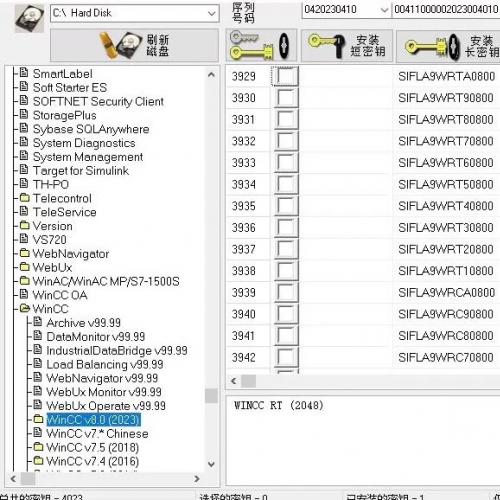Click the 刷新磁盘 refresh disk button
The height and width of the screenshot is (500, 500).
[134, 45]
